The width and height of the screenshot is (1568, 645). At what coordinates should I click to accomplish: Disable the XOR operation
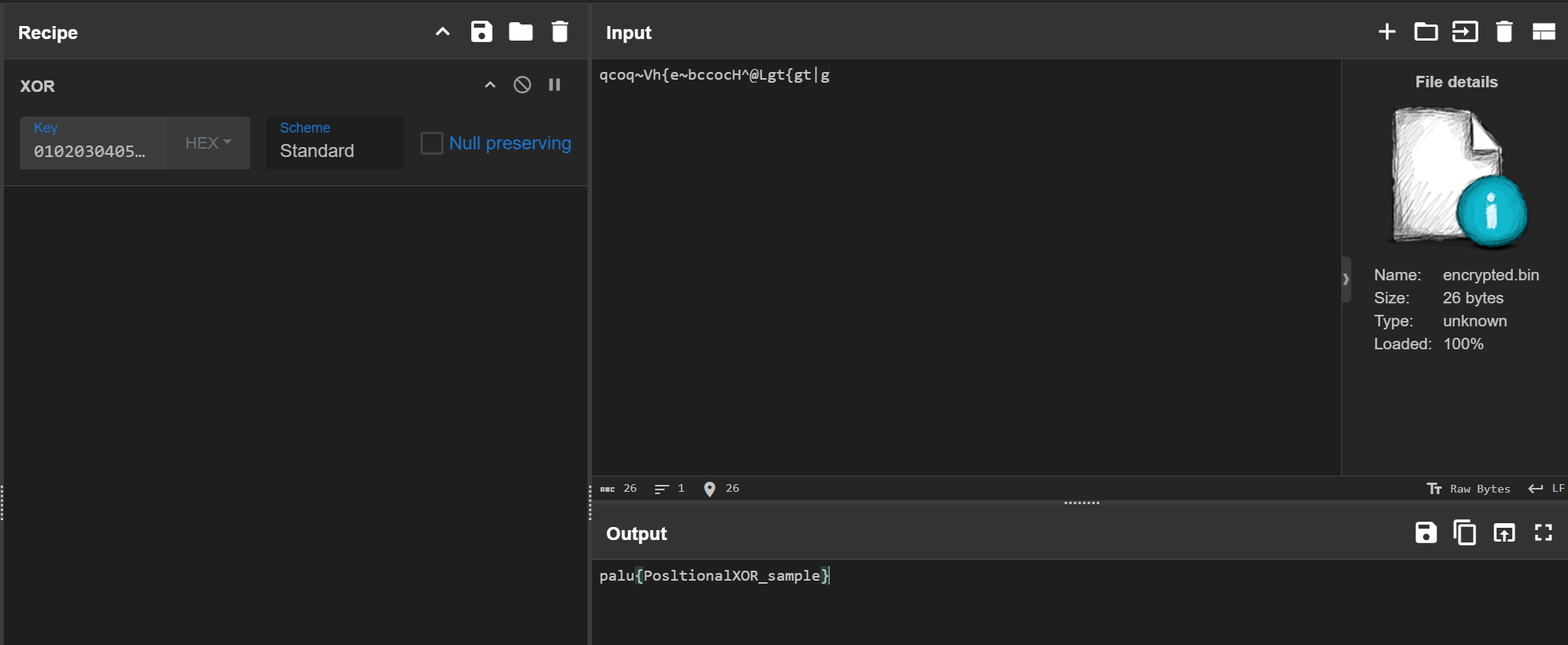[522, 85]
